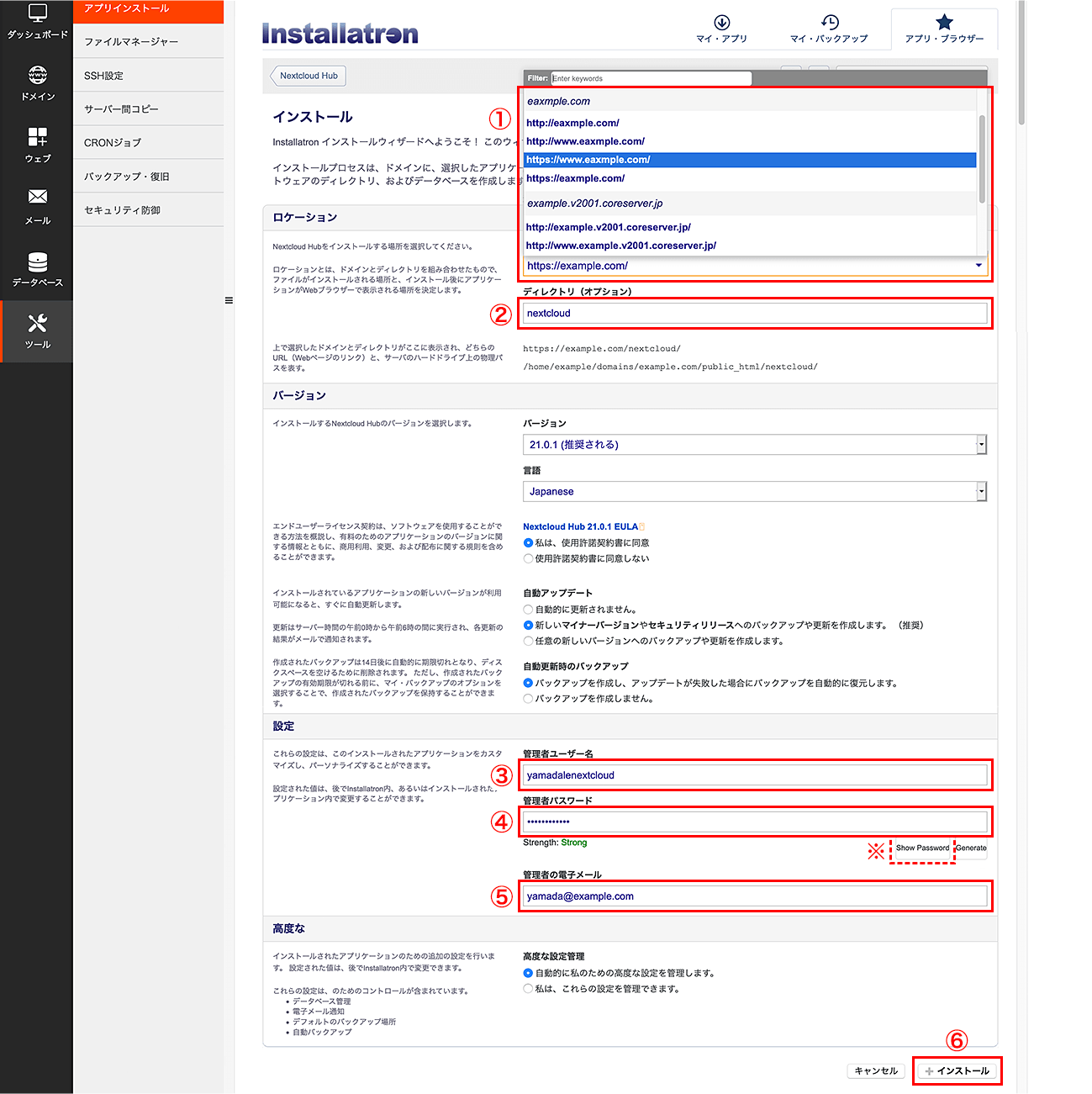Select 私は、これらの設定を管理できます radio
1092x1094 pixels.
[528, 989]
